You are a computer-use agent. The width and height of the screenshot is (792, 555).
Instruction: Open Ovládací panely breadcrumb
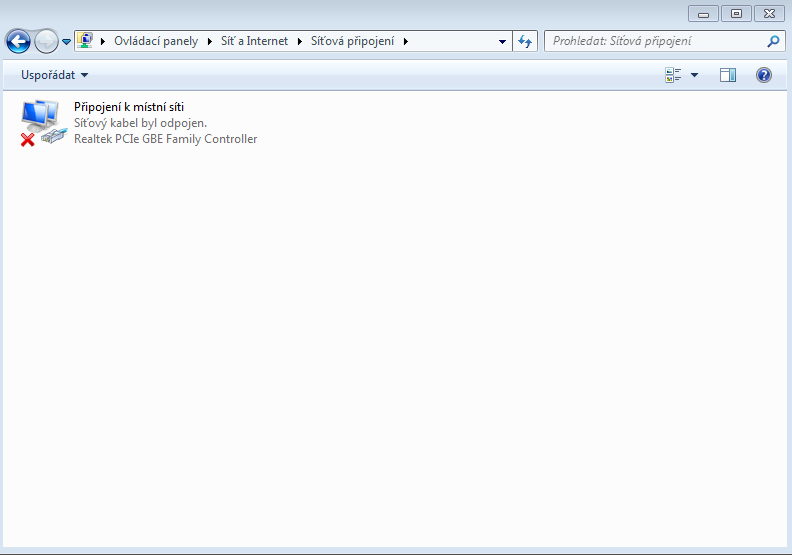156,41
